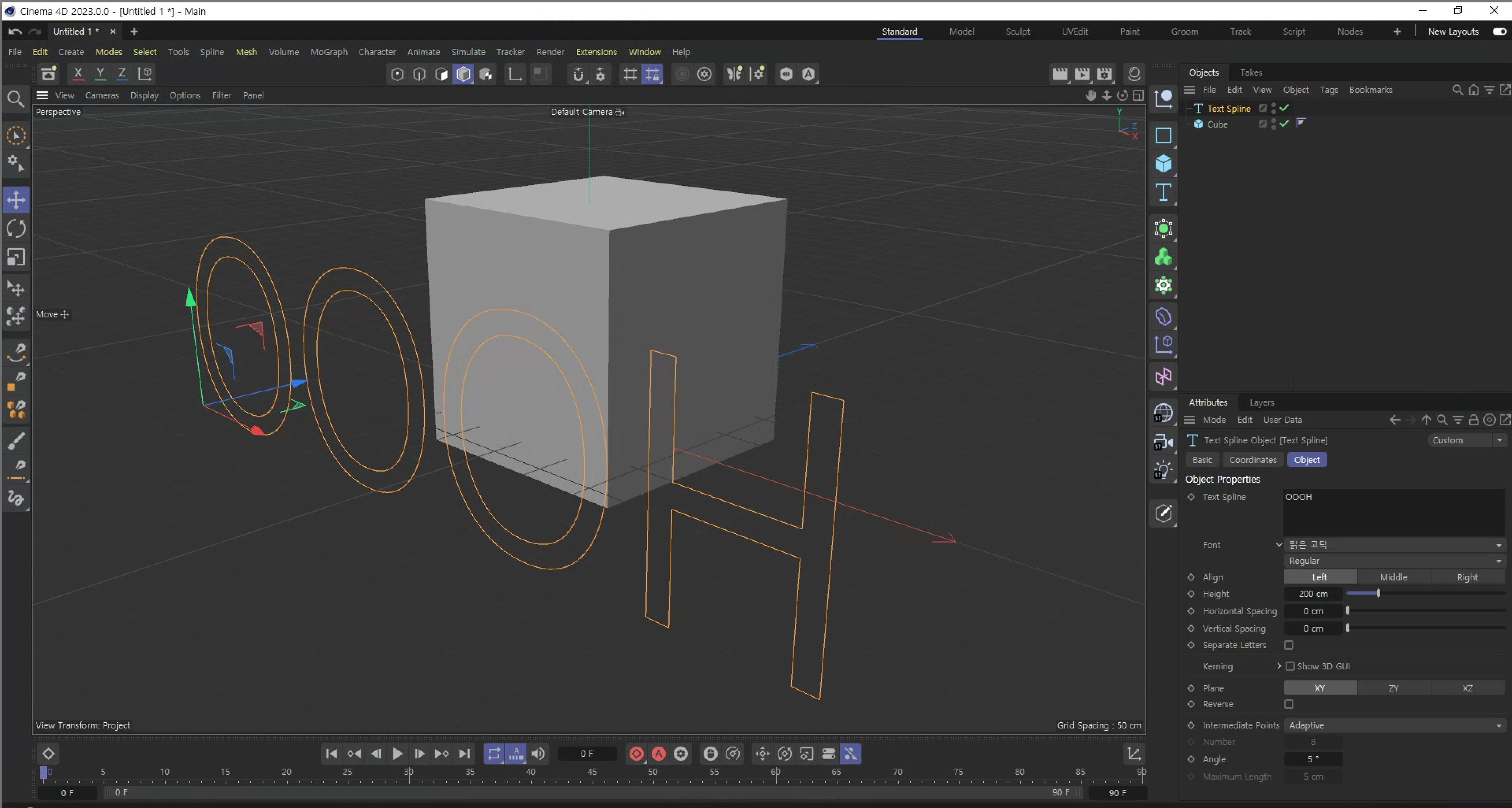Image resolution: width=1512 pixels, height=808 pixels.
Task: Click the Record Active Objects button
Action: (636, 753)
